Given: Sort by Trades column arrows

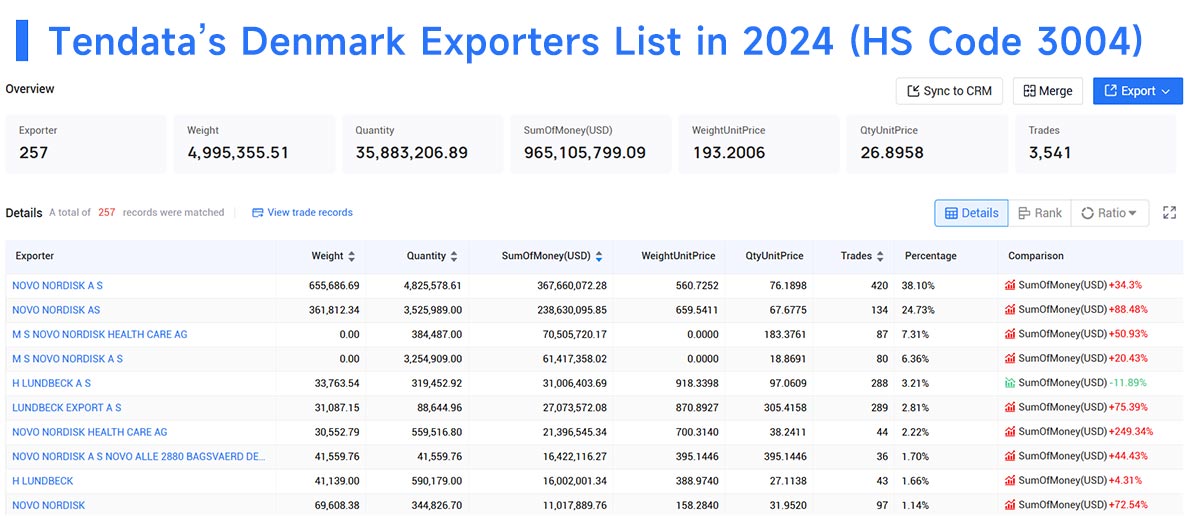Looking at the screenshot, I should click(x=880, y=257).
